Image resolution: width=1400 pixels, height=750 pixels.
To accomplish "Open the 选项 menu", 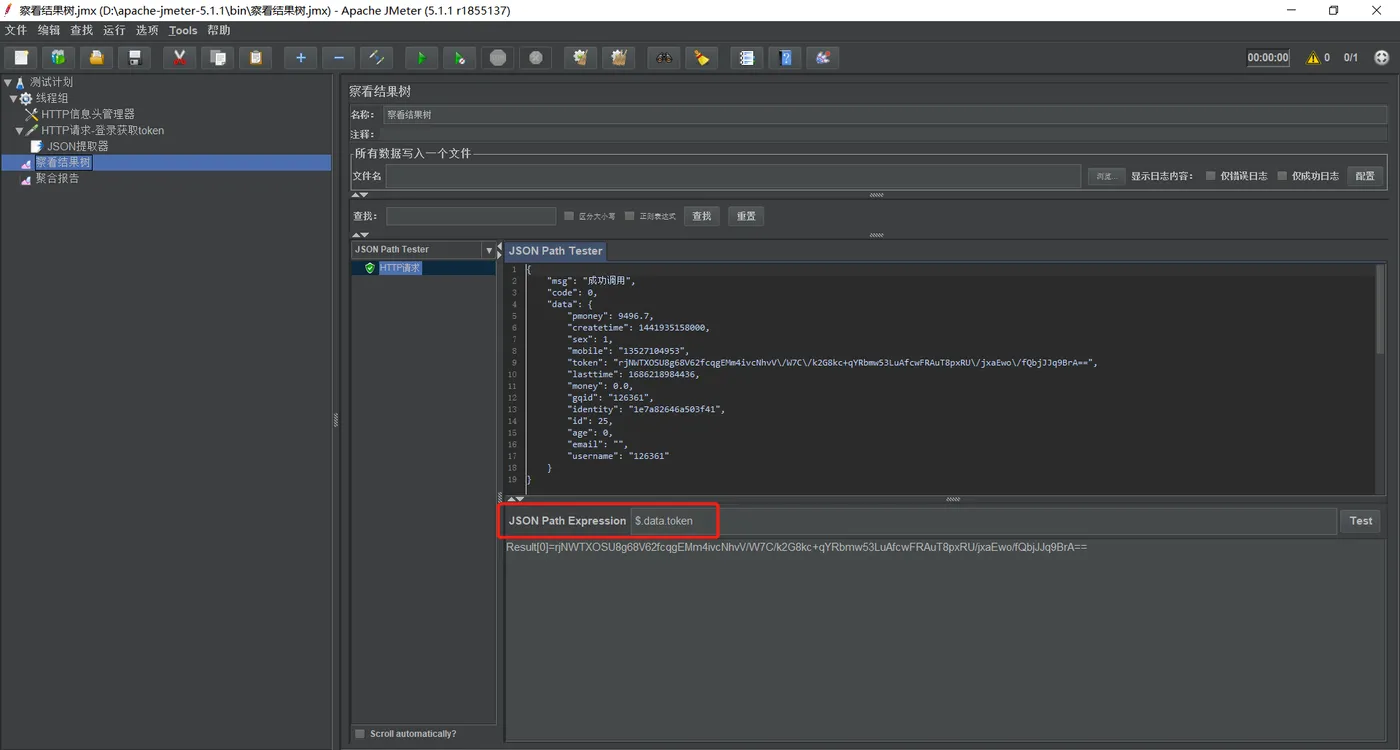I will [x=147, y=31].
